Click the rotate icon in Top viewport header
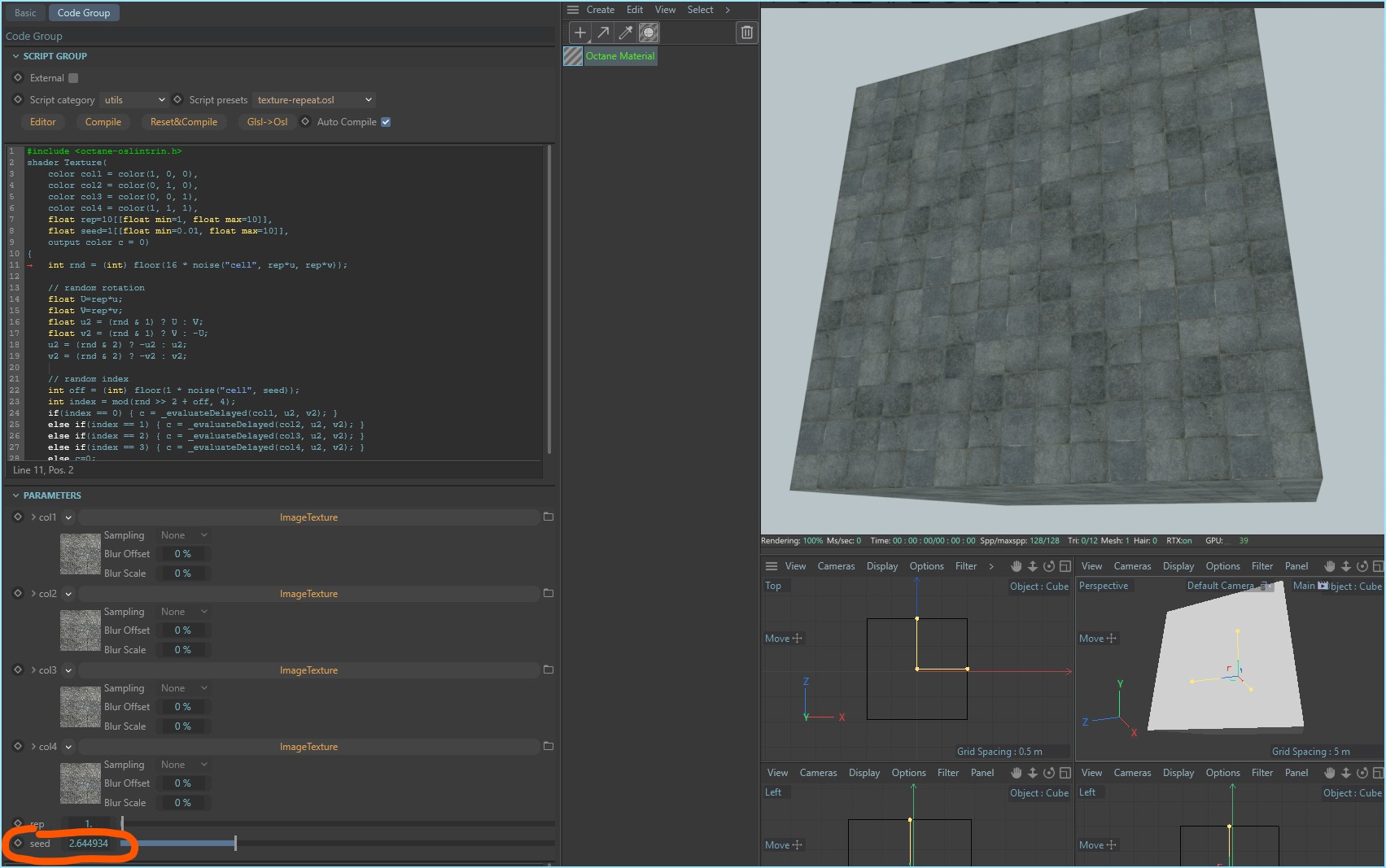The image size is (1386, 868). click(1049, 566)
